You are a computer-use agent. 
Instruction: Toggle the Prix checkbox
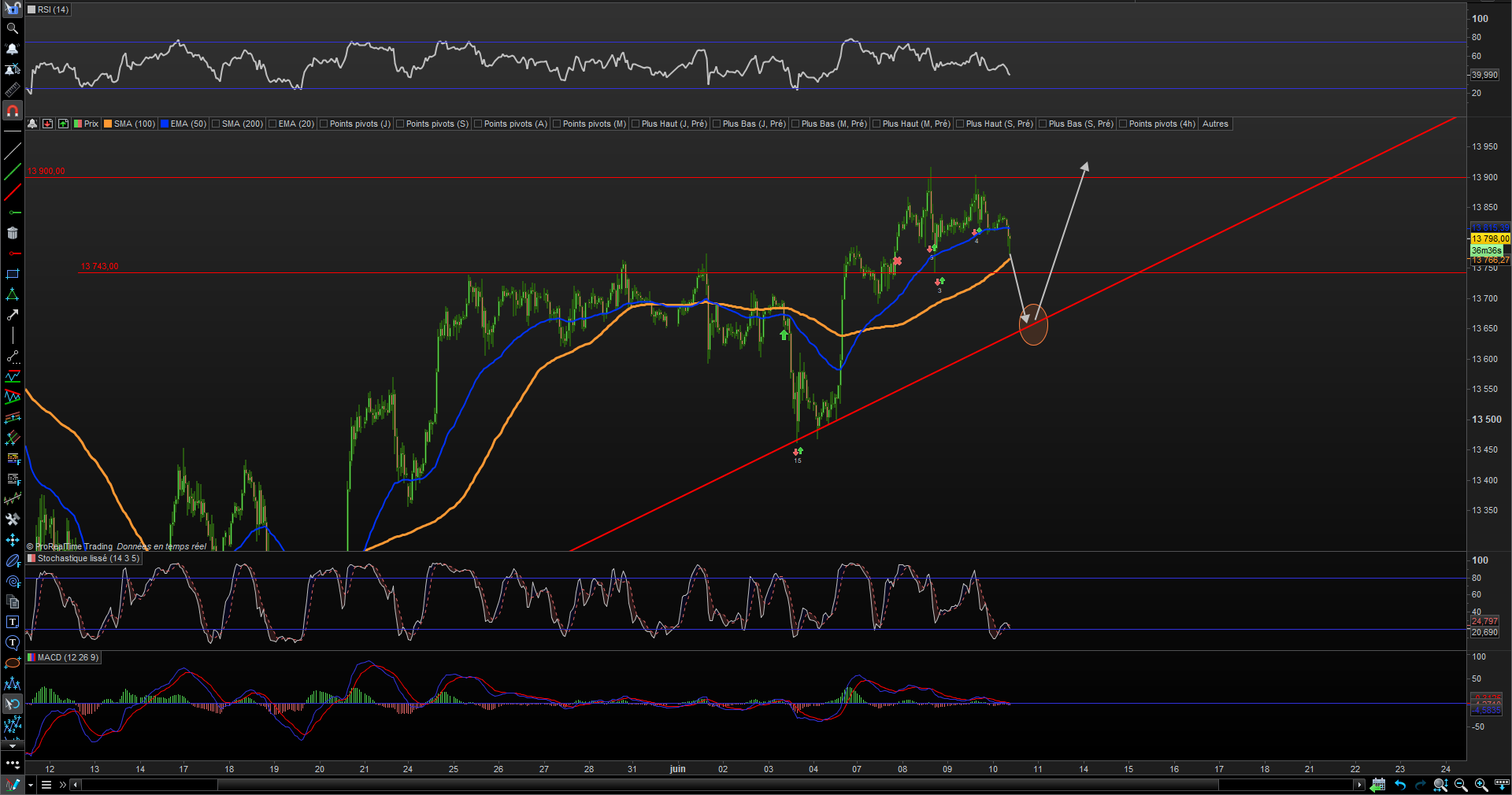(78, 124)
